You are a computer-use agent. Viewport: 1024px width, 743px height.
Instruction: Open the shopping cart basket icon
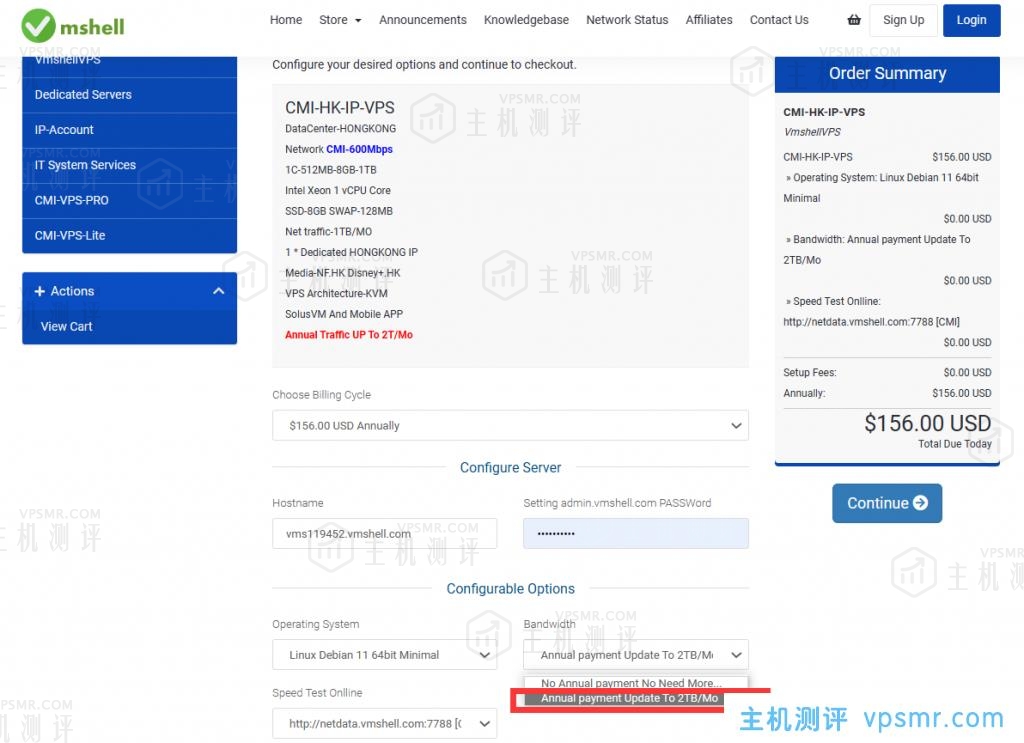tap(854, 20)
